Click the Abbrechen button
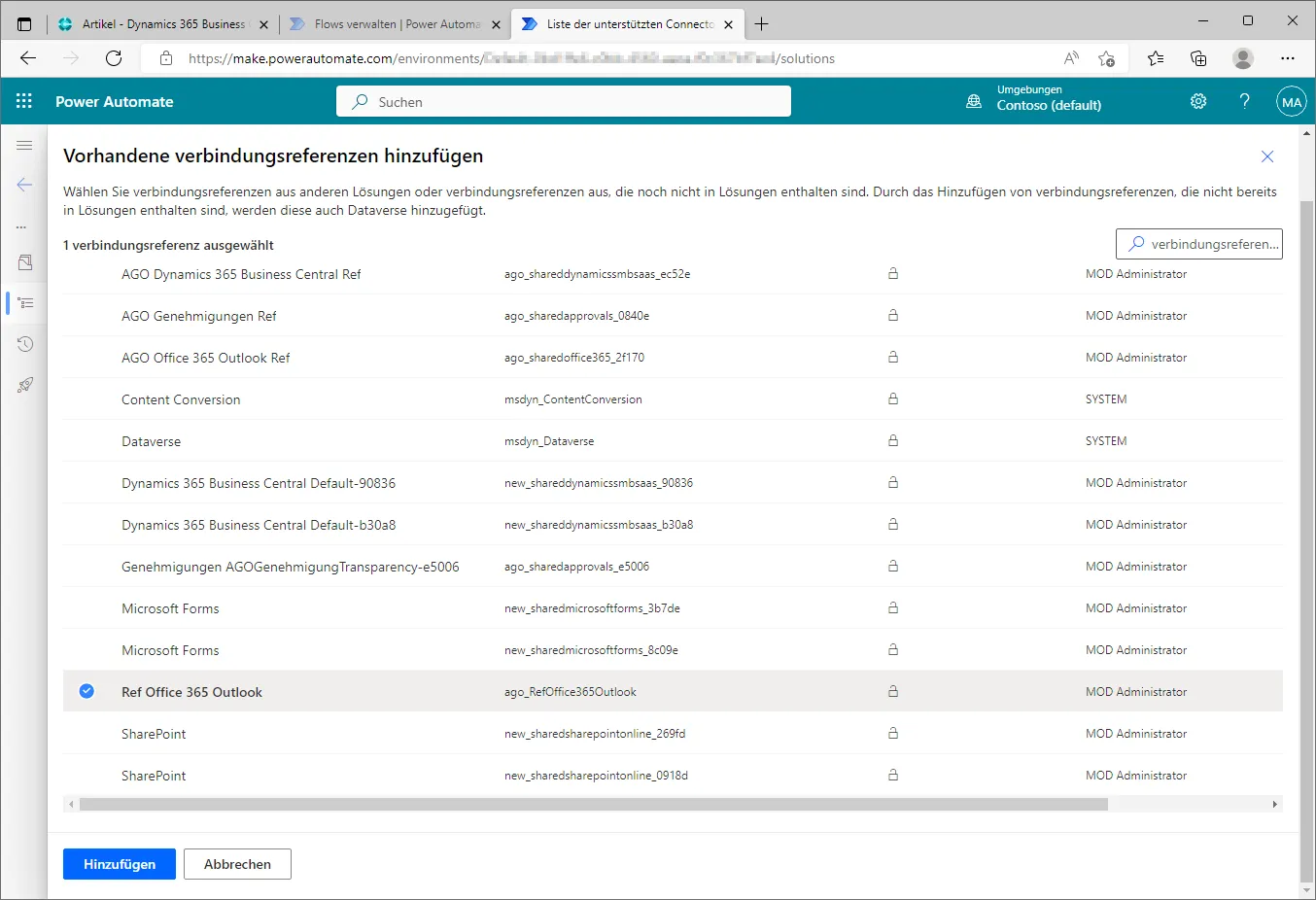 [237, 864]
